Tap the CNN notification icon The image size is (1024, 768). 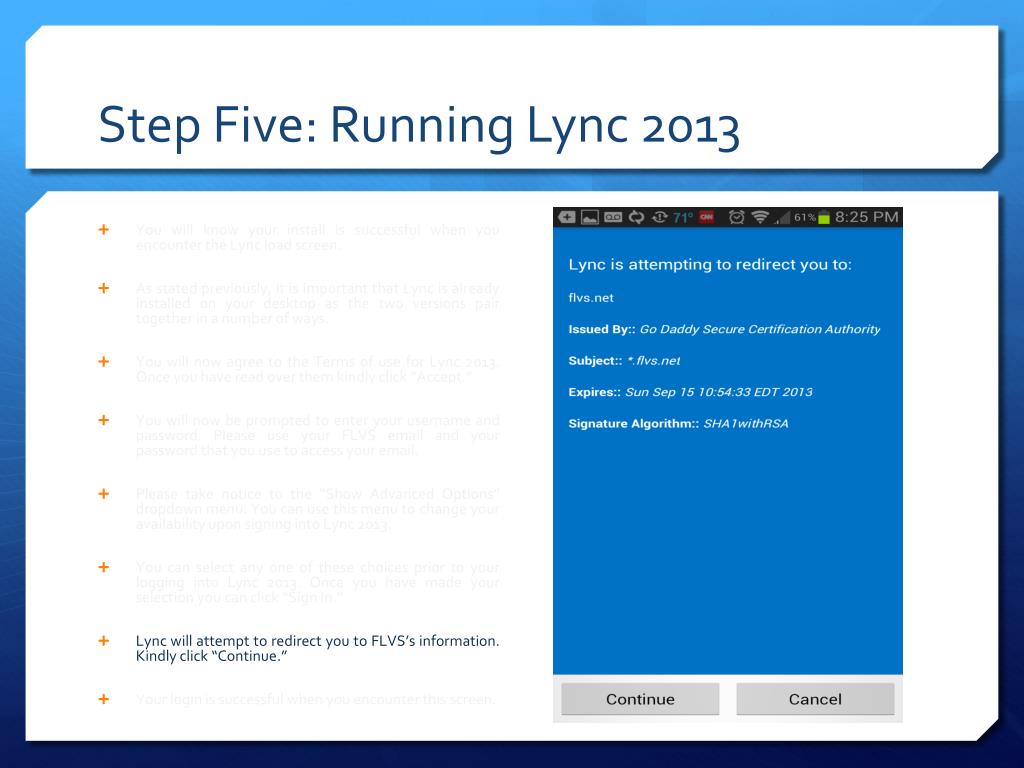[x=707, y=217]
